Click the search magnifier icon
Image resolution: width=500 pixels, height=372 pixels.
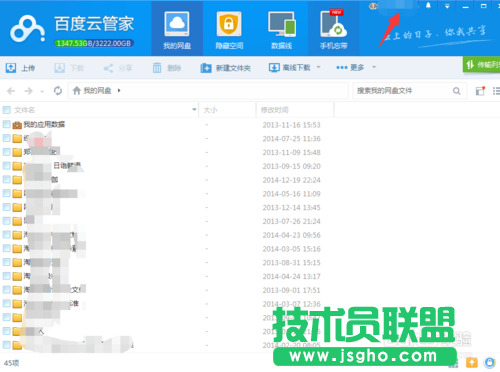tap(457, 91)
